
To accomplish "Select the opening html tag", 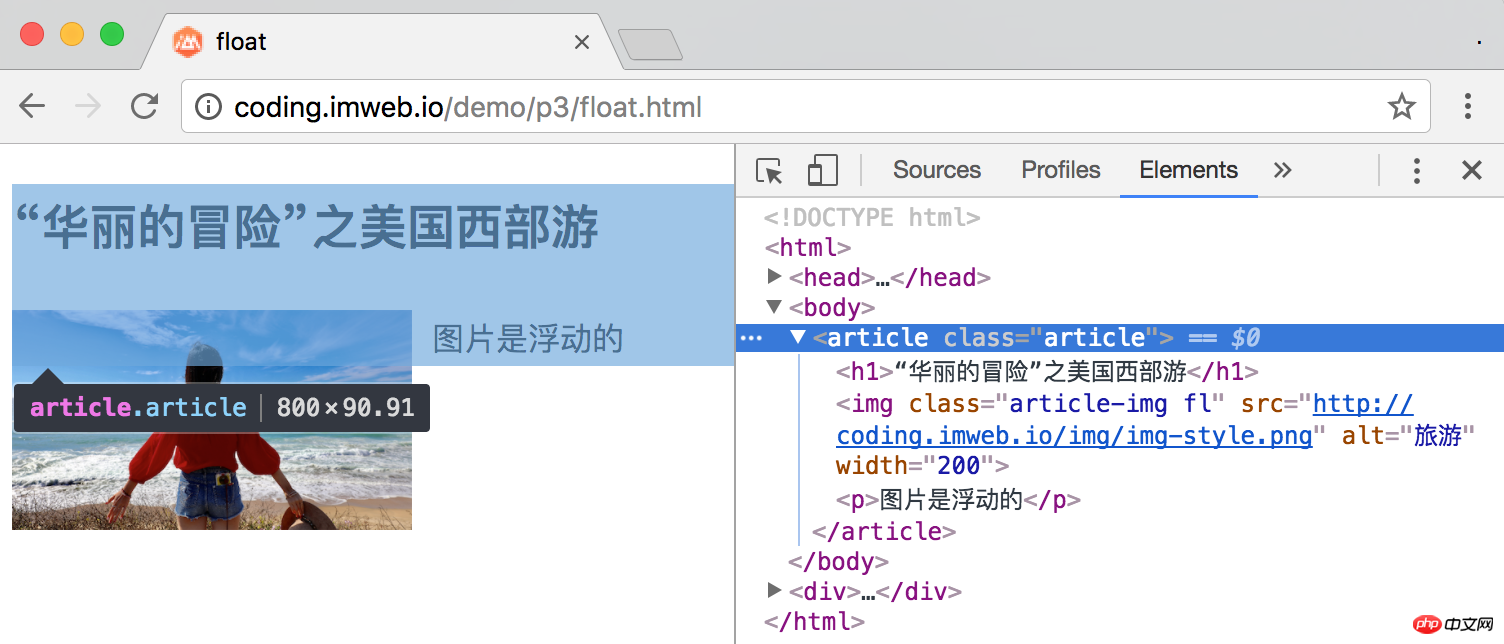I will pyautogui.click(x=808, y=247).
